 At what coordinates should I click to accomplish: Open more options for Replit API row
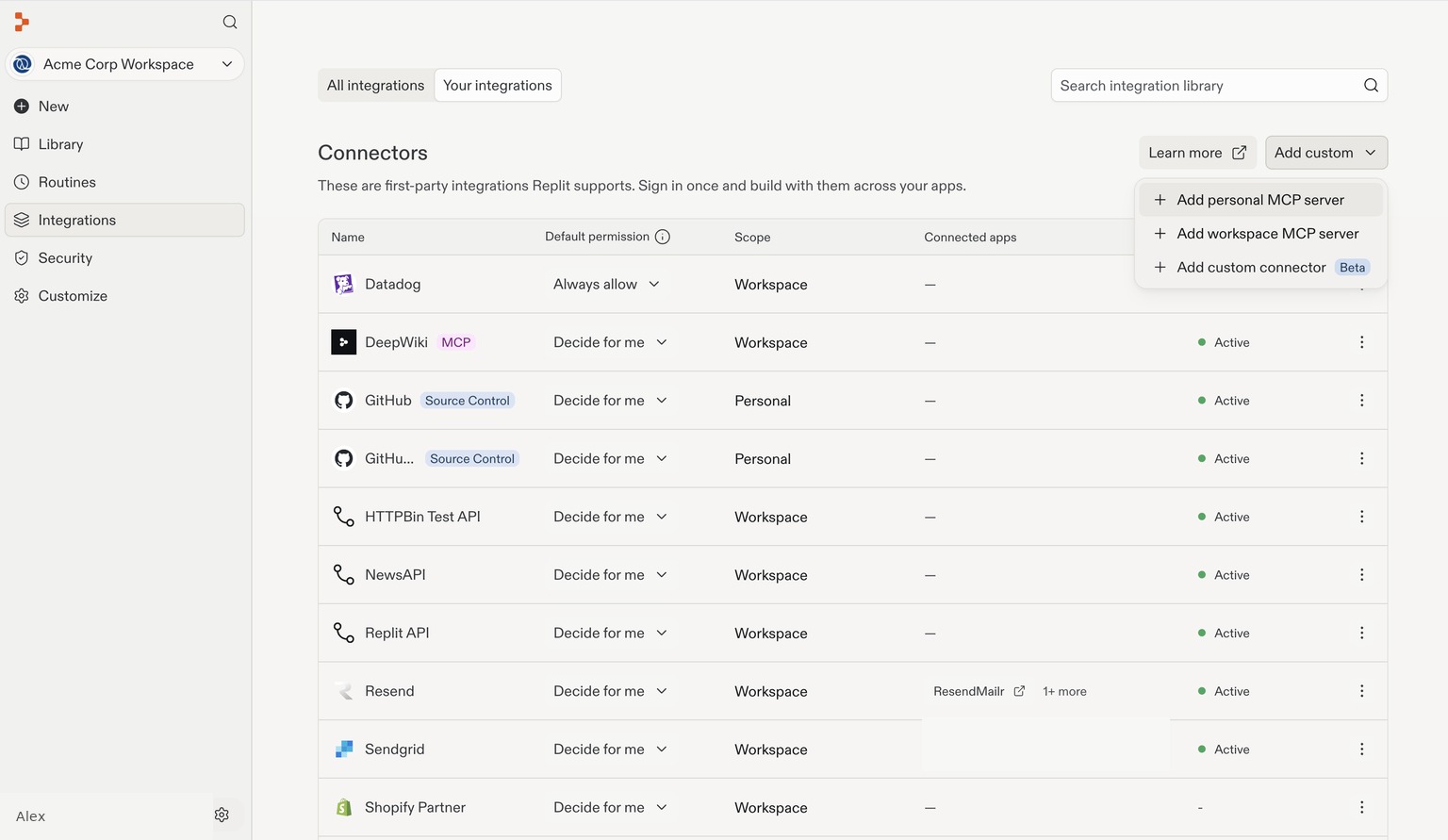coord(1362,633)
